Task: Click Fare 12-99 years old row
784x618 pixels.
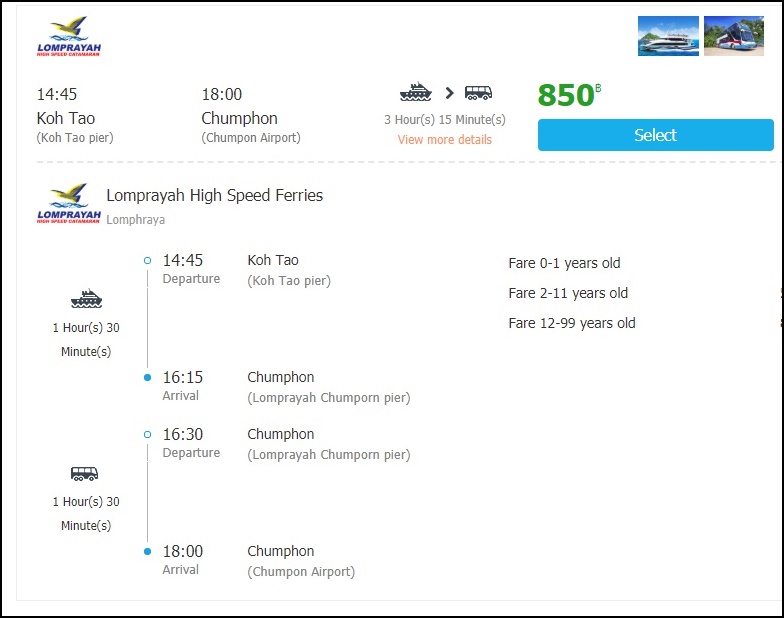Action: [x=571, y=323]
